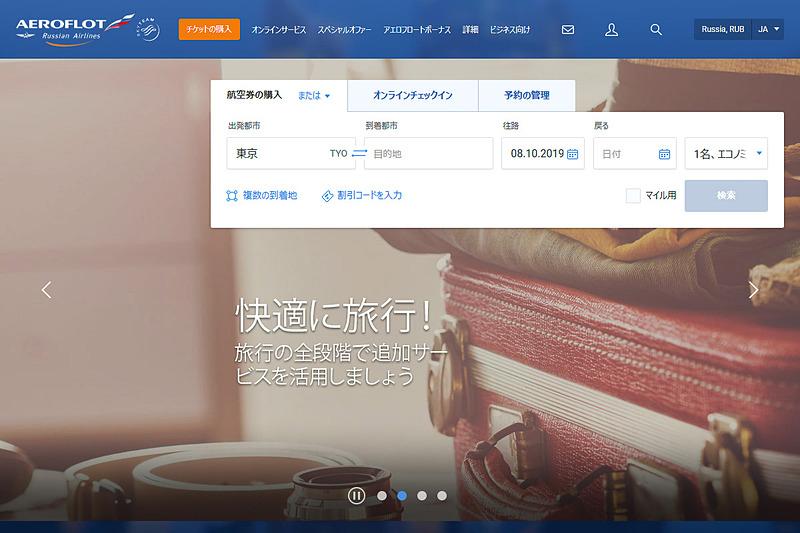Switch to the オンラインチェックイン tab
800x533 pixels.
click(x=413, y=95)
